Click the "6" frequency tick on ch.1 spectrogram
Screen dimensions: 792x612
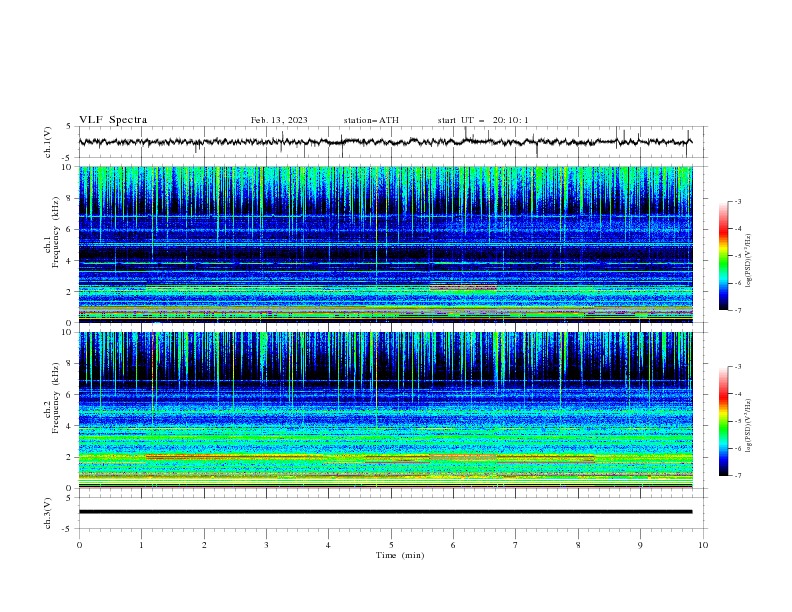[70, 229]
